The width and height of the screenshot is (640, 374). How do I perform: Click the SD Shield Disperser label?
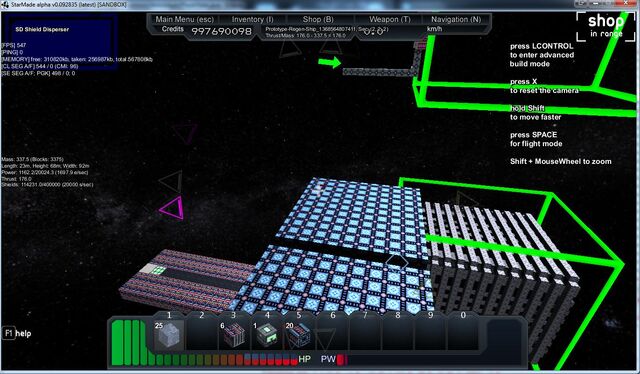[x=42, y=29]
